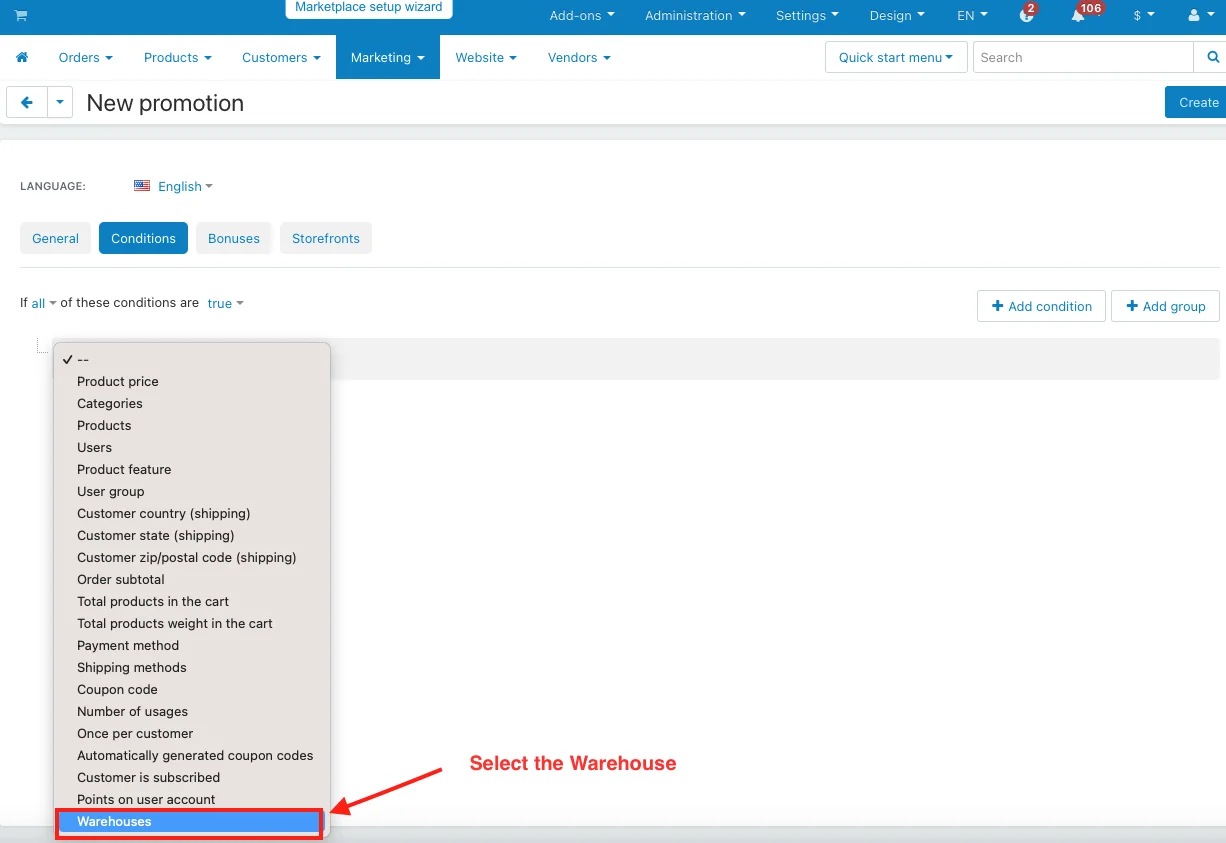Image resolution: width=1226 pixels, height=843 pixels.
Task: Pick Once per customer in dropdown list
Action: coord(135,734)
